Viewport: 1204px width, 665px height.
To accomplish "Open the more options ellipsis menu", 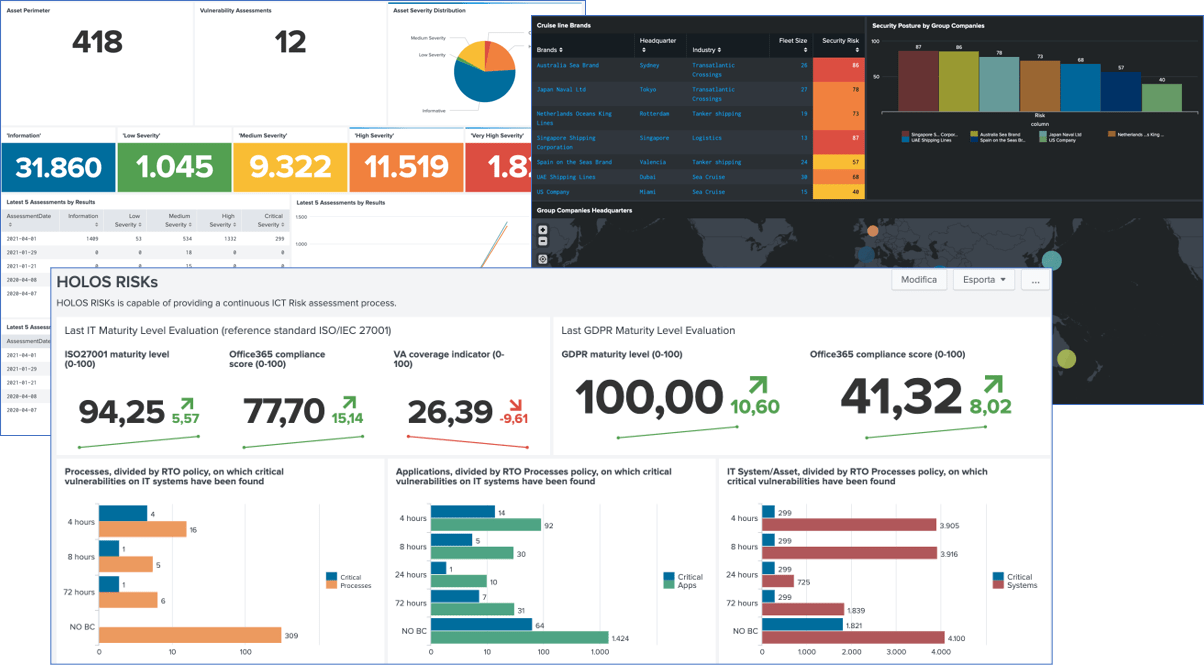I will click(x=1035, y=280).
